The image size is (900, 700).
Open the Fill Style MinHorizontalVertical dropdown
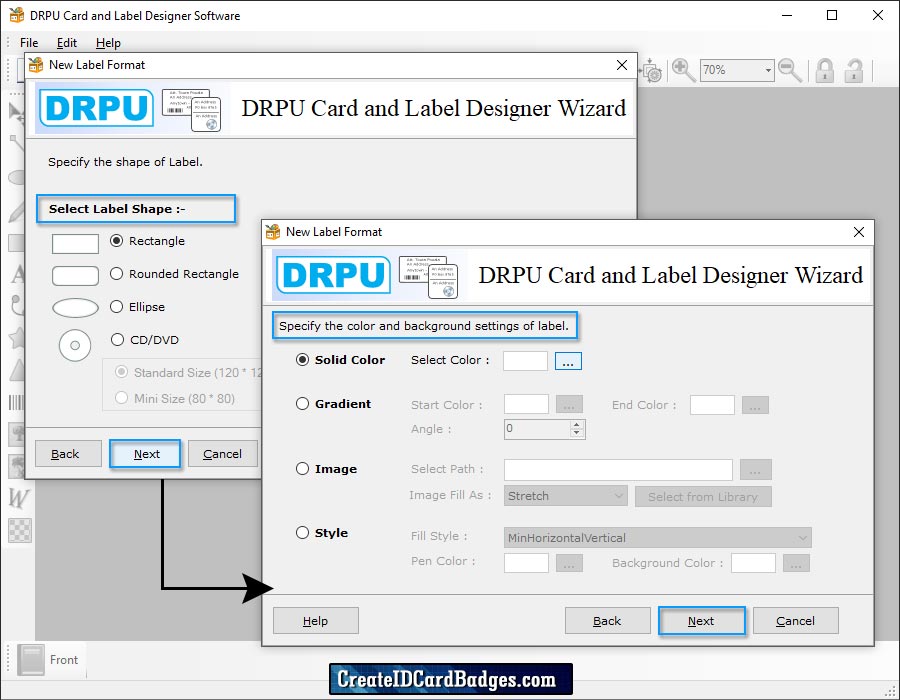click(x=658, y=538)
